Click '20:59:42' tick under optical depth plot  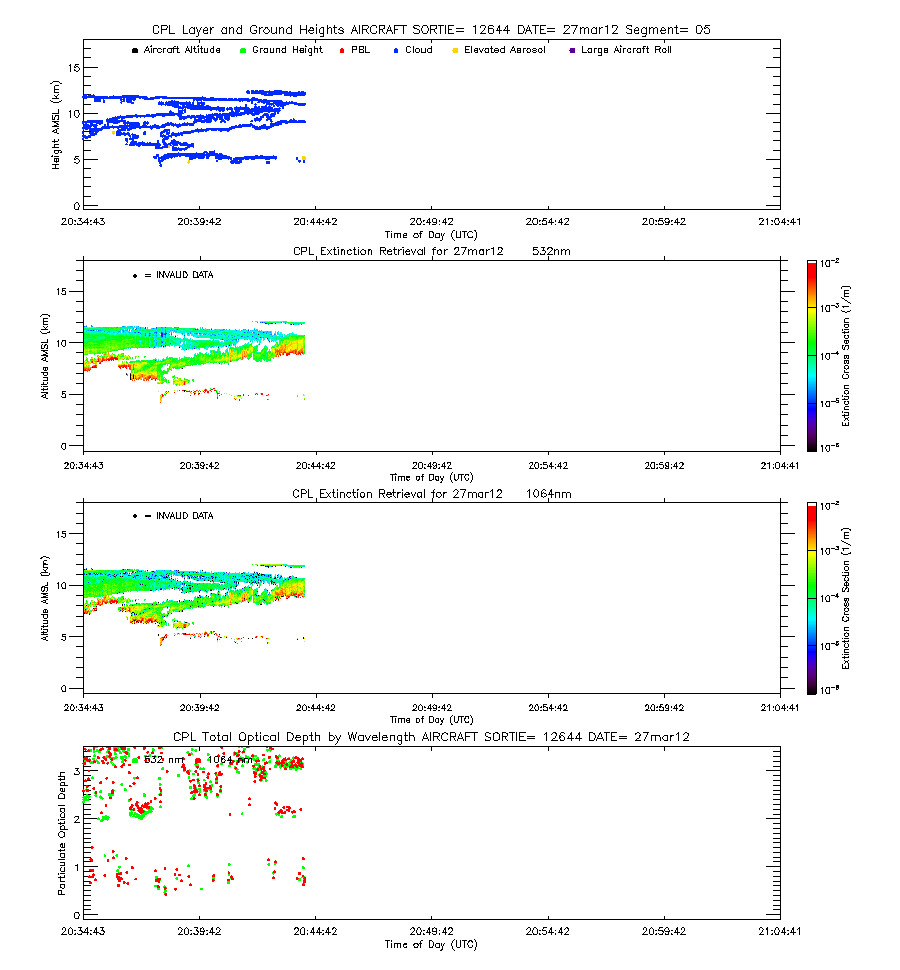pos(664,931)
